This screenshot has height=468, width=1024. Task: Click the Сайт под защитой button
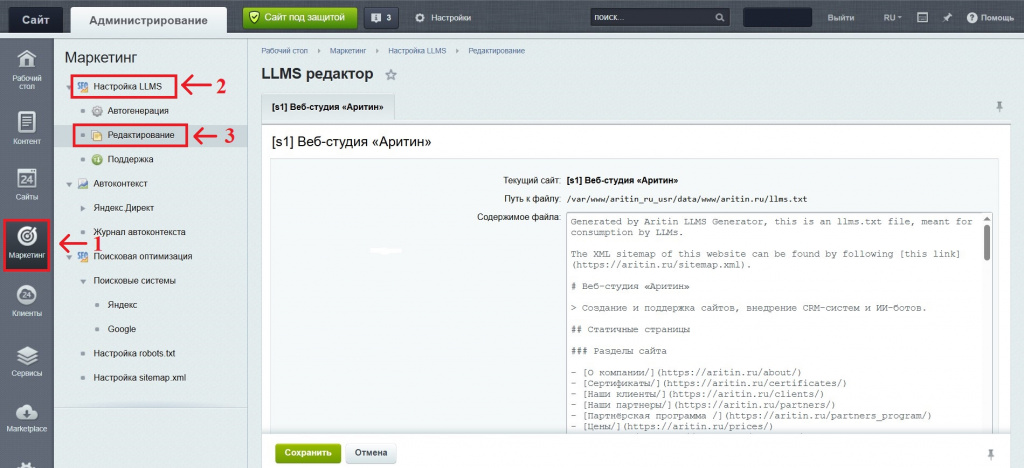pyautogui.click(x=300, y=18)
